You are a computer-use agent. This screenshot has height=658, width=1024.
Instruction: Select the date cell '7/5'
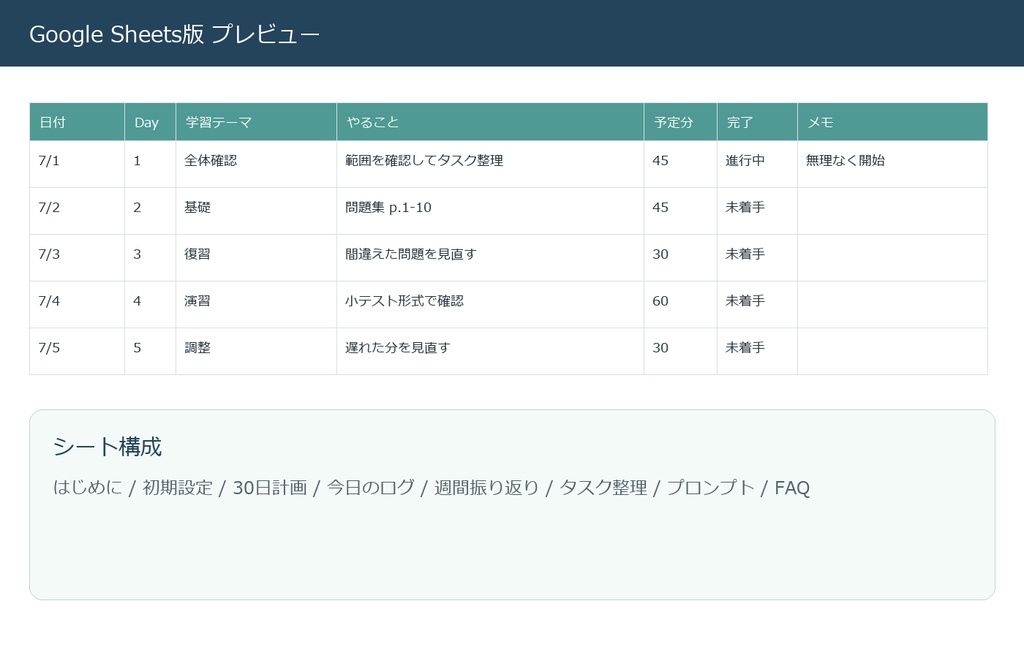click(77, 351)
